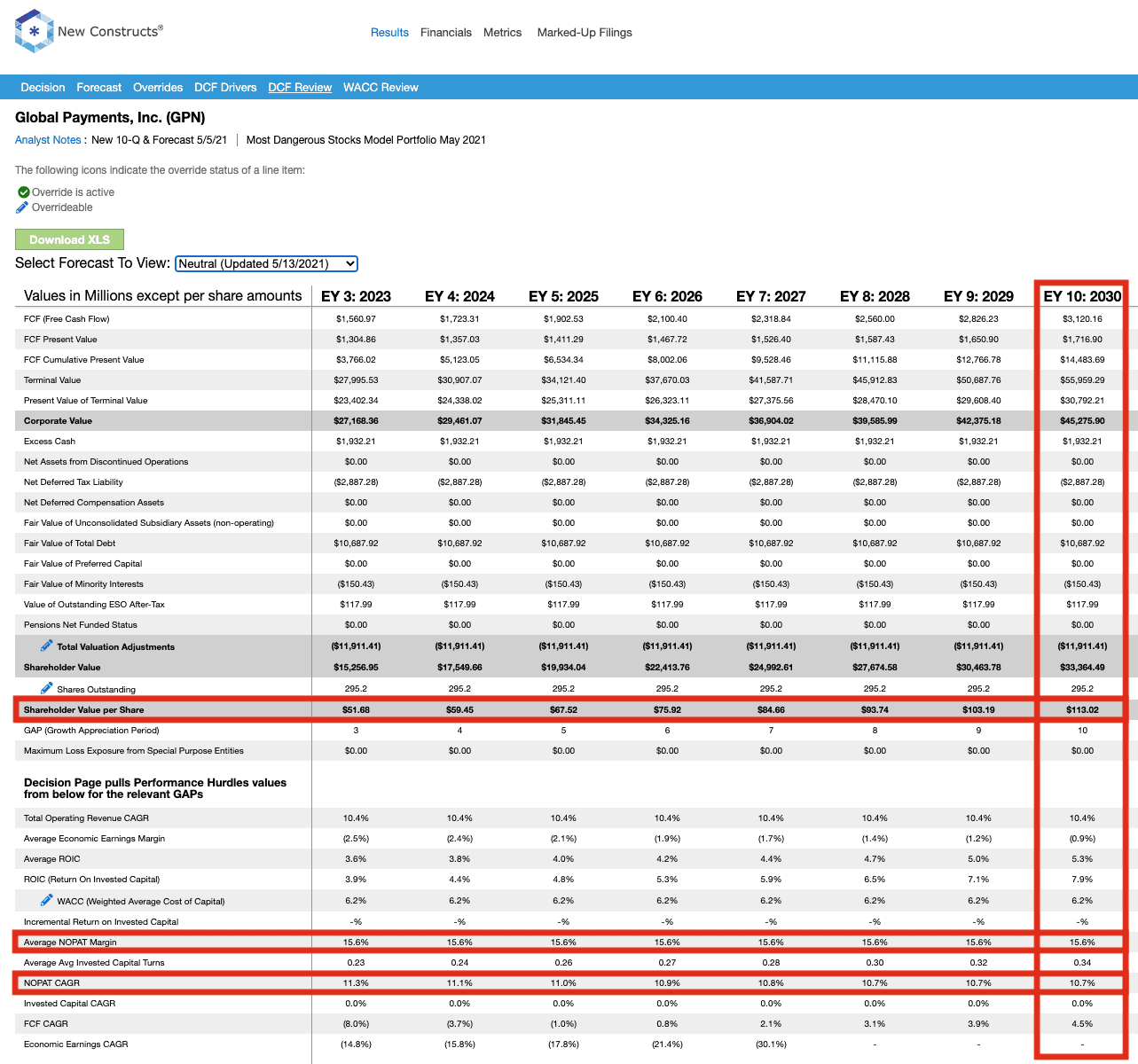Click the New Constructs brand name
This screenshot has width=1138, height=1064.
[x=110, y=31]
